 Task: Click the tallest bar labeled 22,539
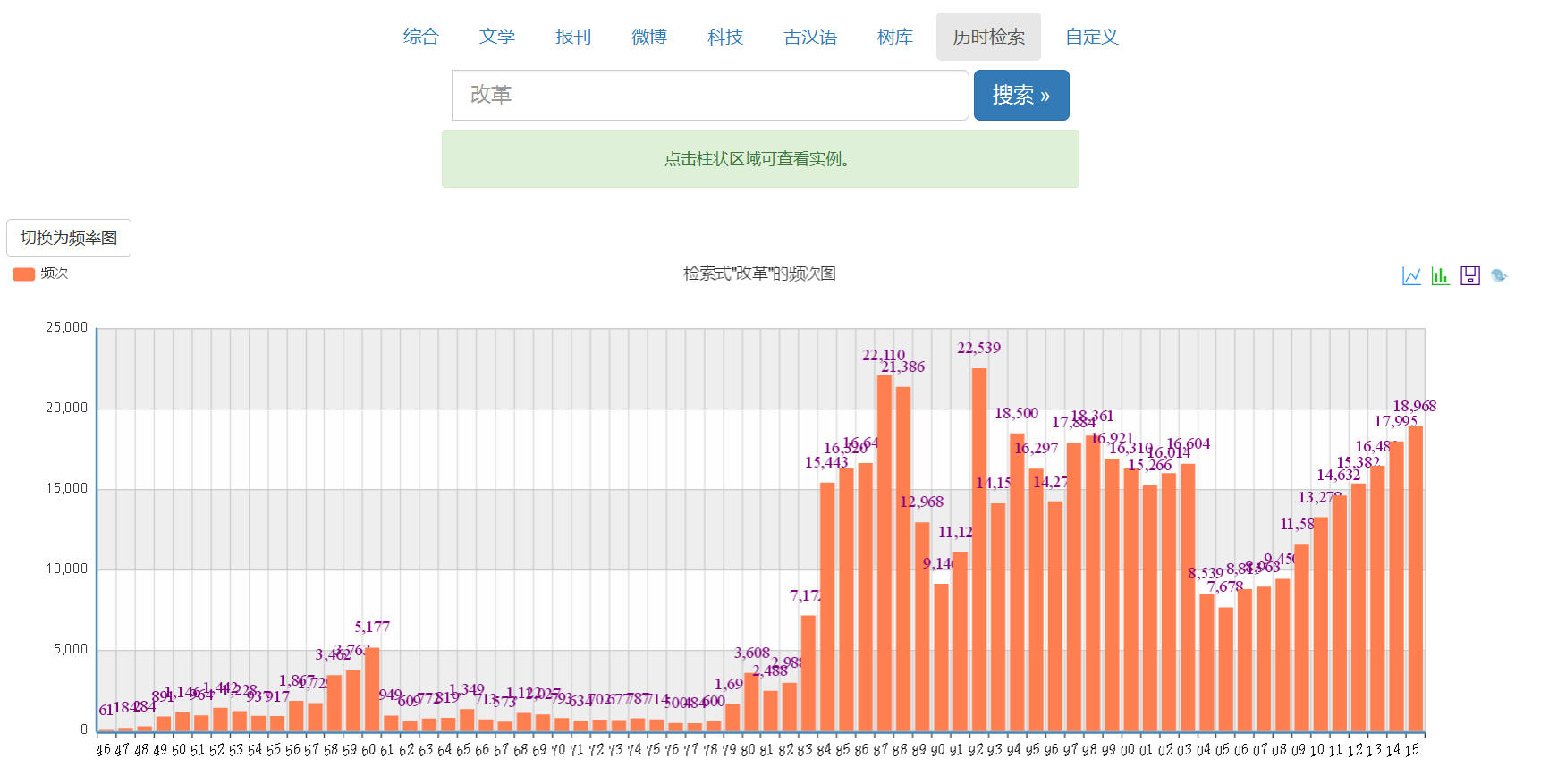pos(979,550)
